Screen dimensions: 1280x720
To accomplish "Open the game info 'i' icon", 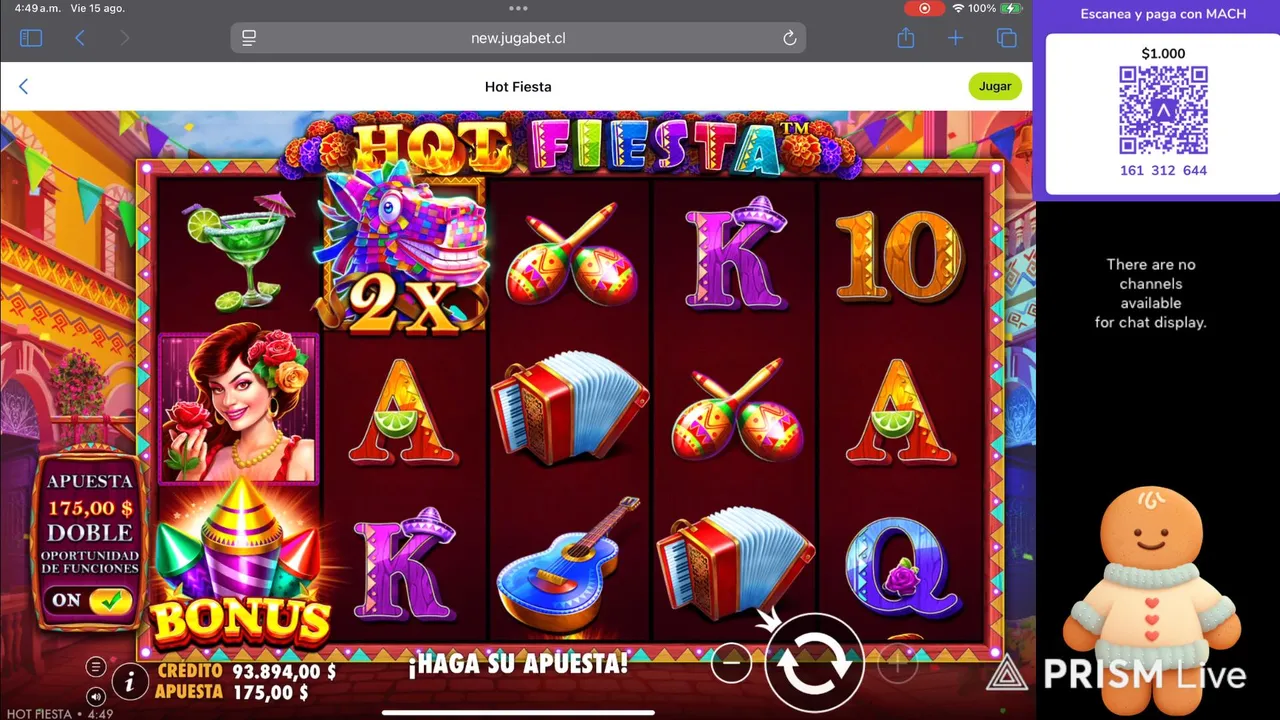I will tap(129, 682).
